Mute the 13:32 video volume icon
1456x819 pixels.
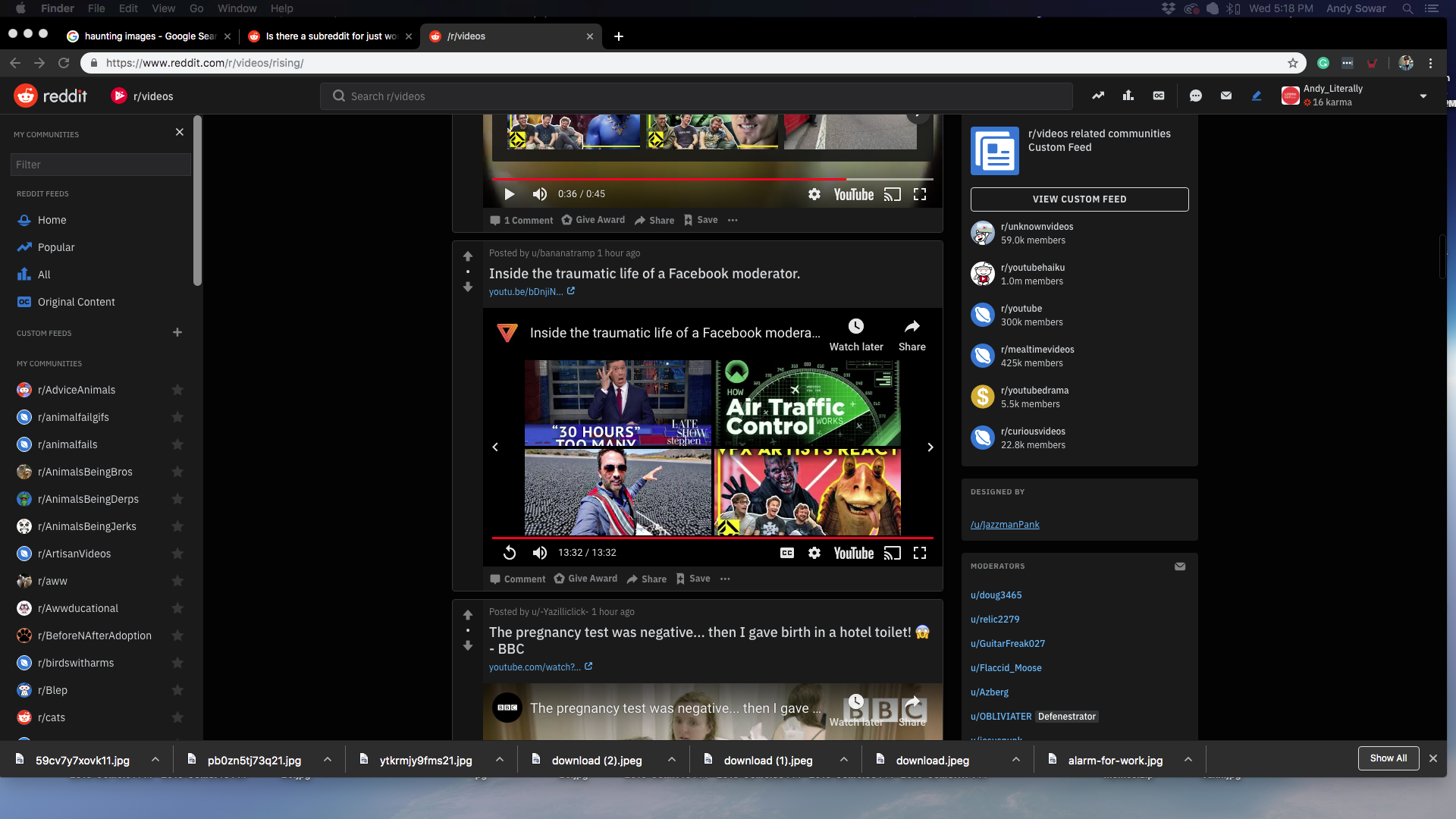pyautogui.click(x=540, y=553)
